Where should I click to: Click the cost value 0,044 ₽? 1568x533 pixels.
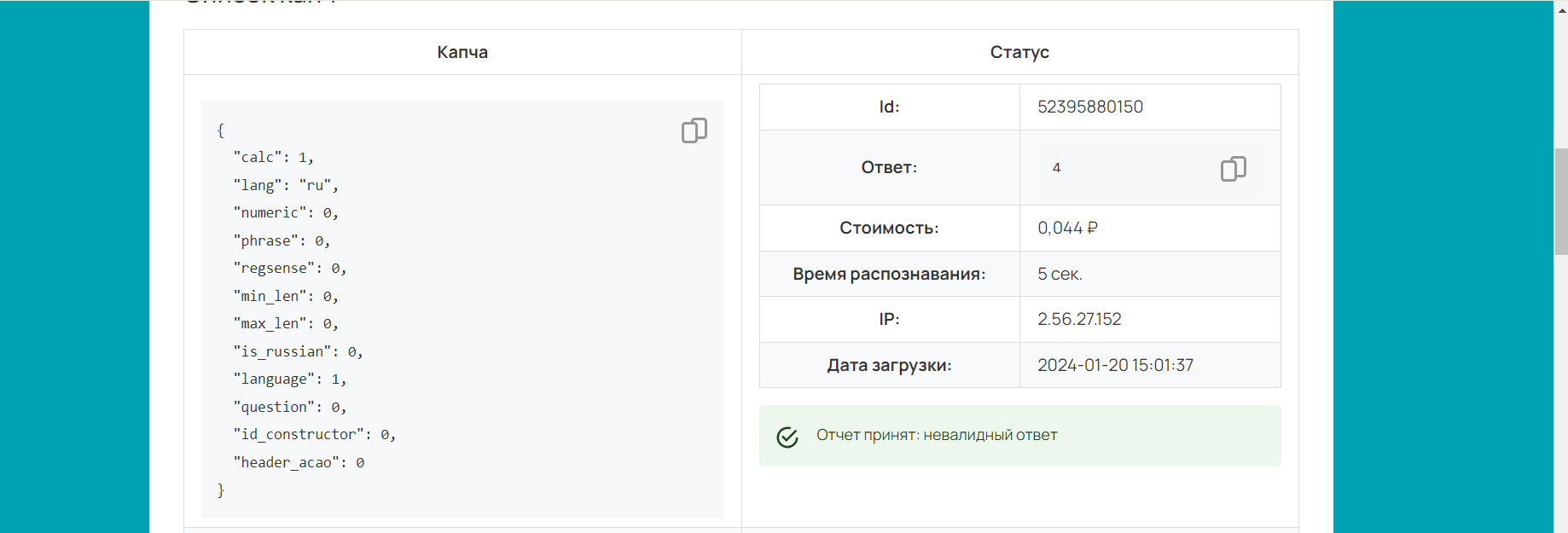1067,228
